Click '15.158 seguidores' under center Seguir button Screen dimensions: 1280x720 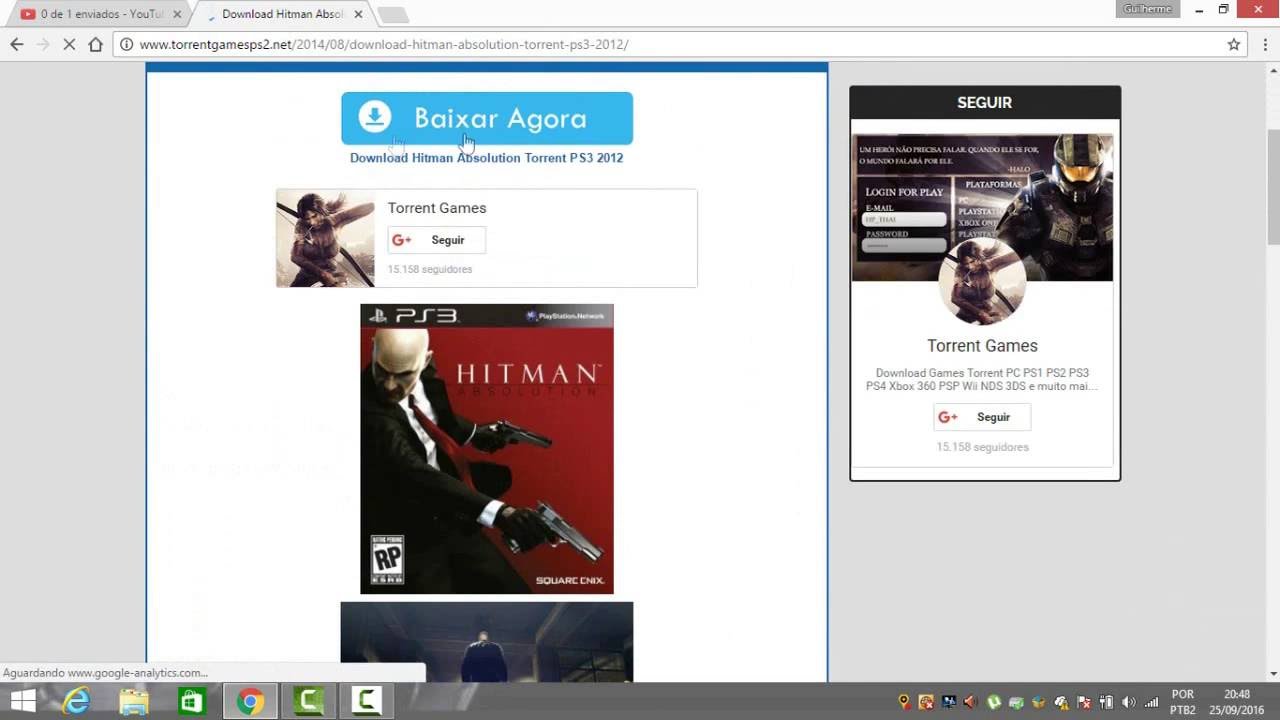coord(430,269)
